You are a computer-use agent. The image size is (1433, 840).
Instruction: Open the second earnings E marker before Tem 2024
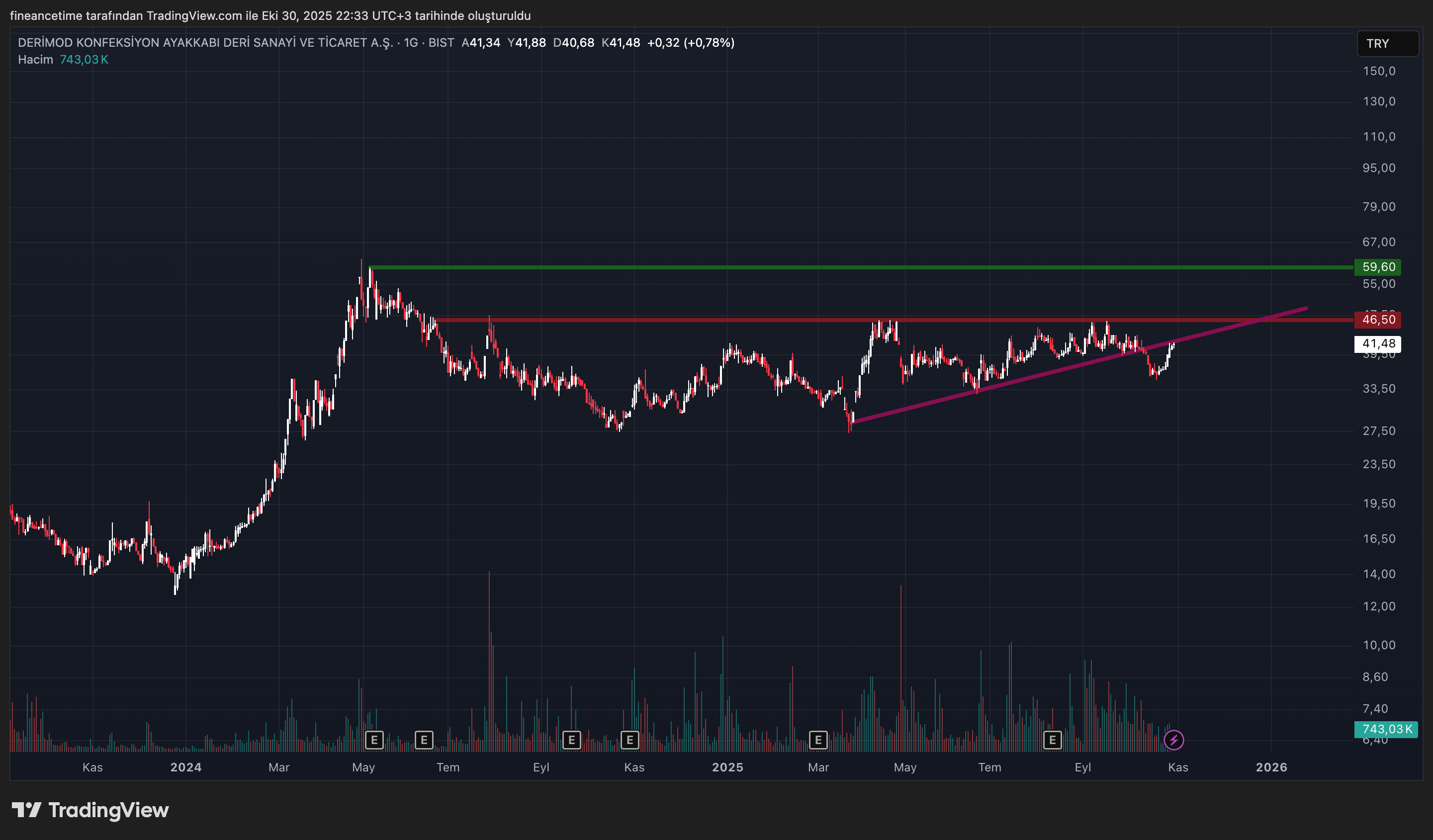point(424,740)
